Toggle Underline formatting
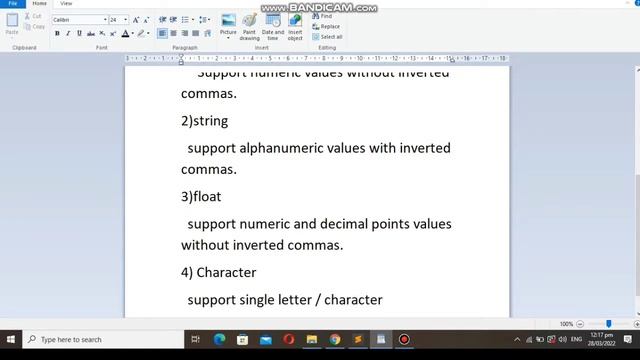640x360 pixels. (x=79, y=33)
